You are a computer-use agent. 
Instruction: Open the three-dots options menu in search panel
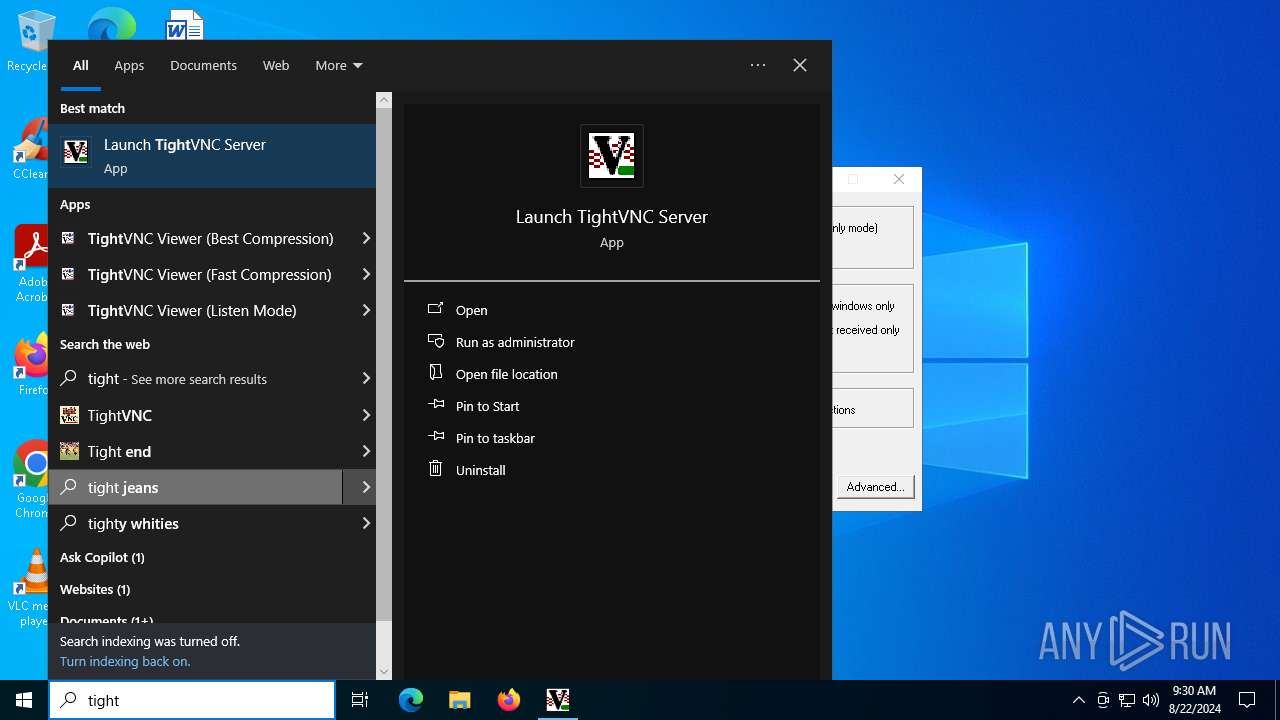coord(758,65)
